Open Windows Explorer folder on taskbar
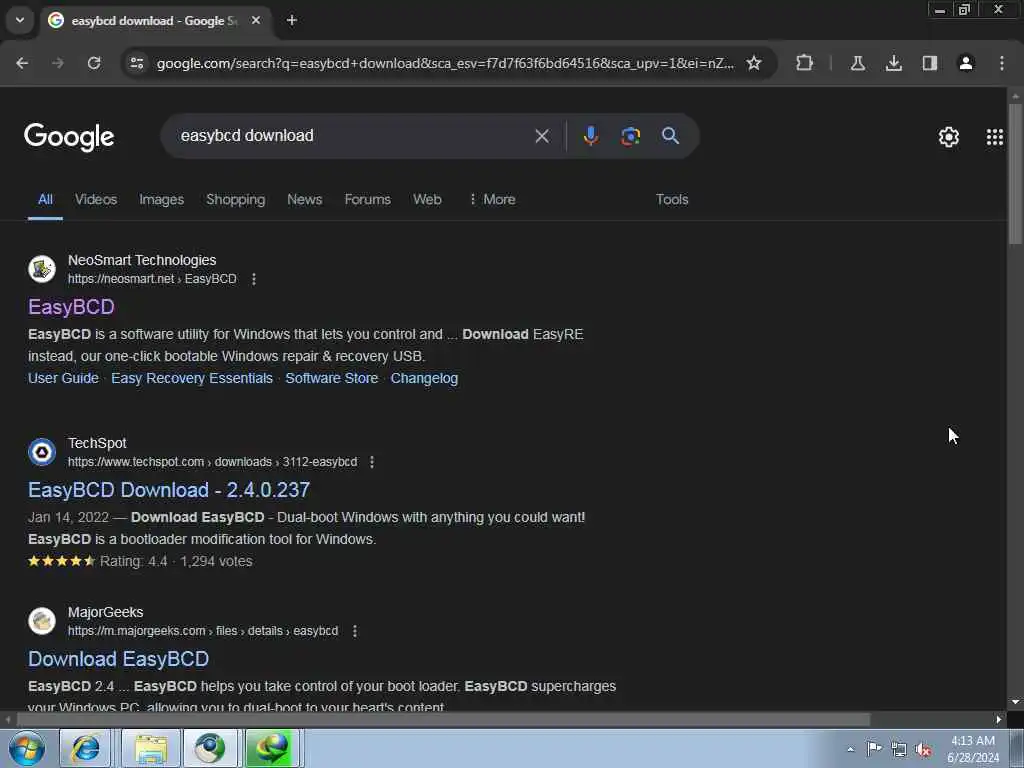The height and width of the screenshot is (768, 1024). tap(151, 748)
